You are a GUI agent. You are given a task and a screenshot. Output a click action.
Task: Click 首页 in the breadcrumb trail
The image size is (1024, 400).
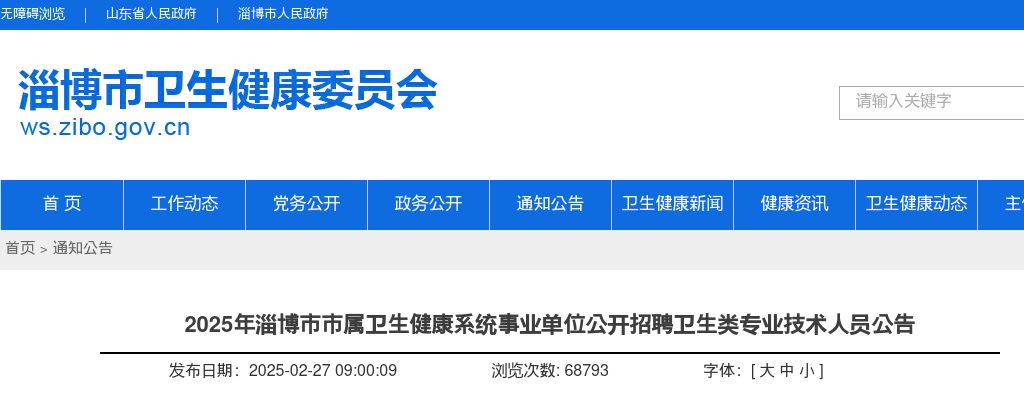coord(20,248)
